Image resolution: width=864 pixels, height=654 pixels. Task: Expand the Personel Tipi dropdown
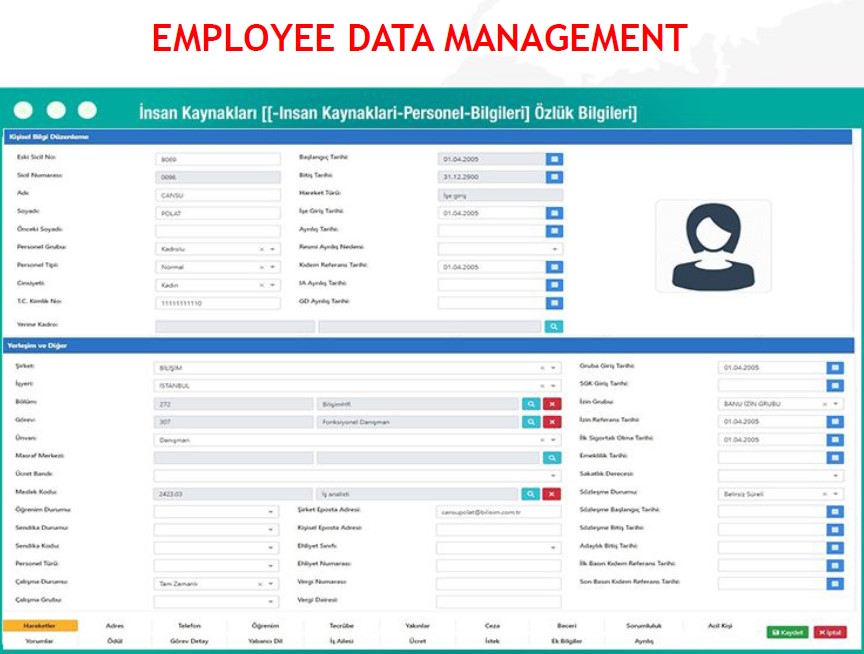(x=272, y=267)
